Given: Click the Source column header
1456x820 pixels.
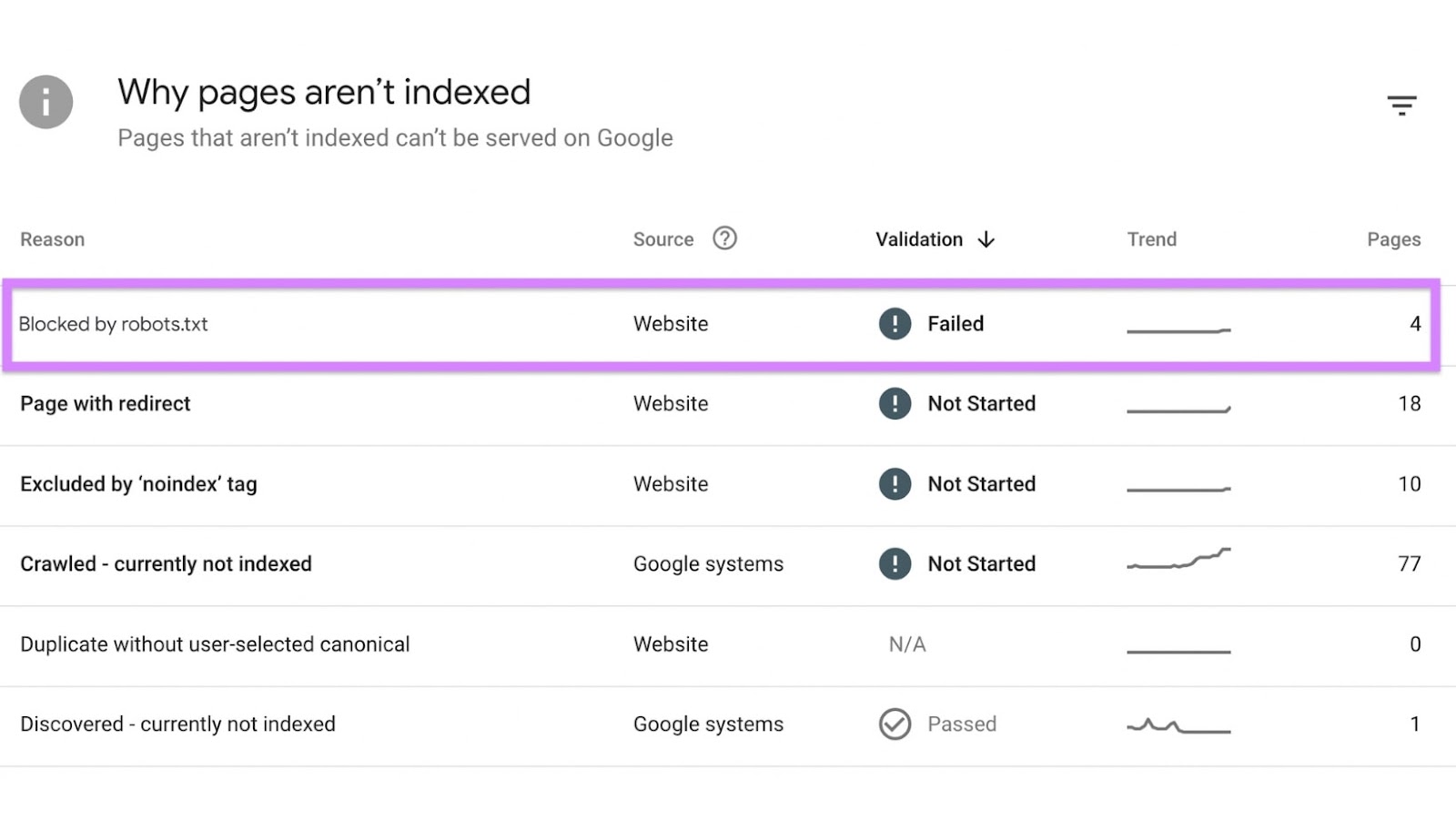Looking at the screenshot, I should (662, 238).
